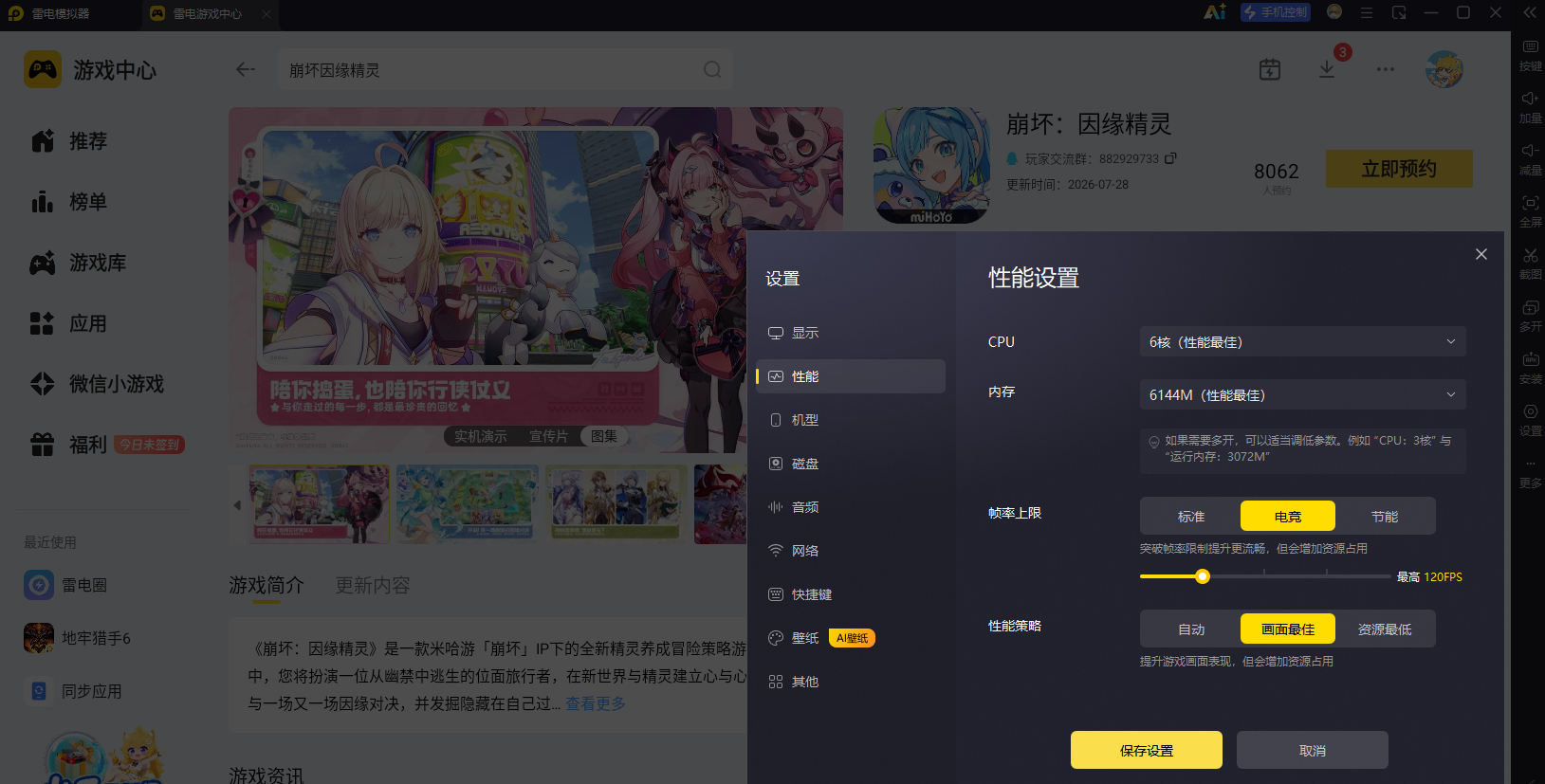This screenshot has width=1545, height=784.
Task: Cancel the settings dialog (取消)
Action: point(1313,750)
